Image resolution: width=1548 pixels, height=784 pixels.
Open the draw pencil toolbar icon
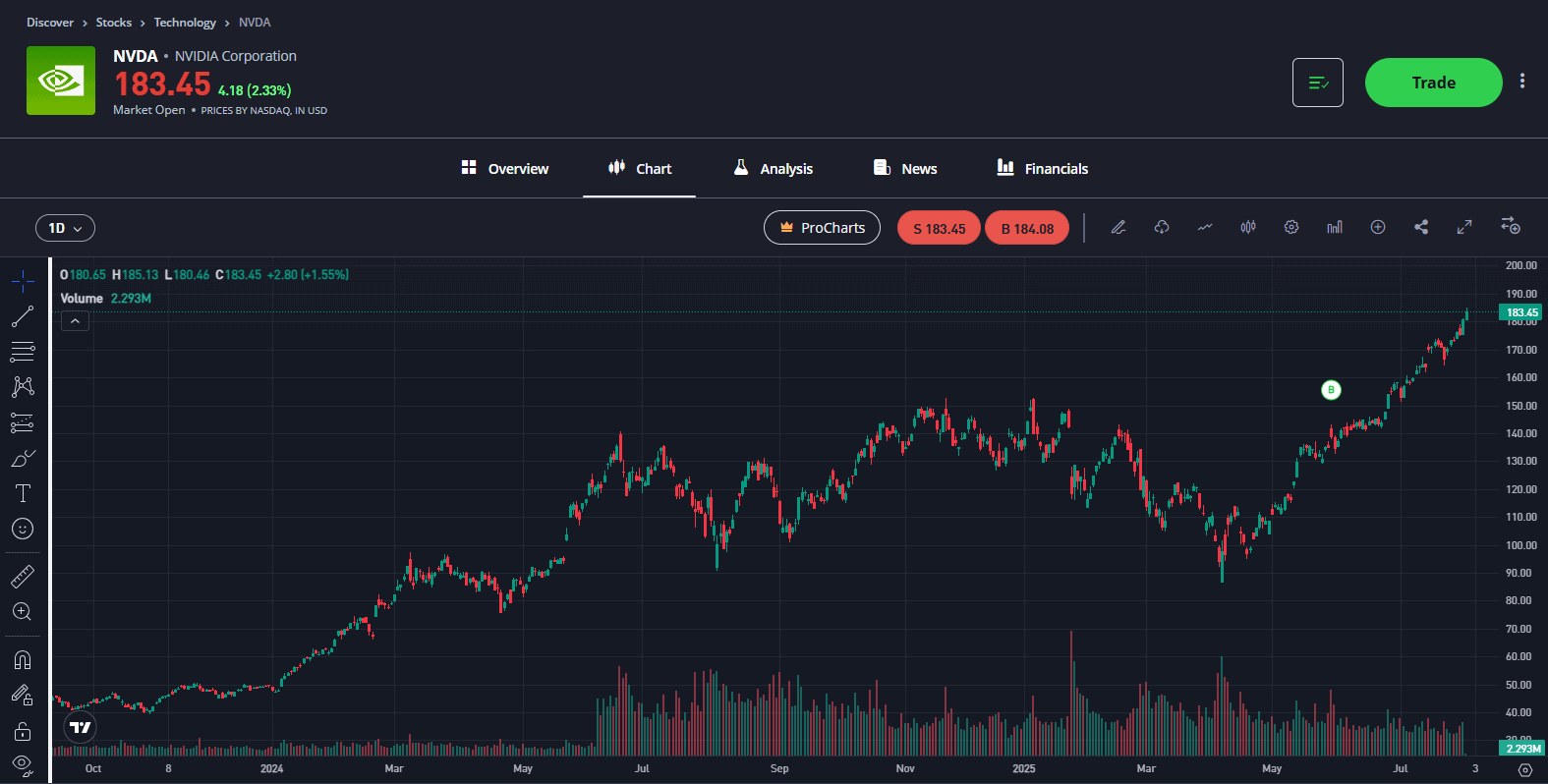pos(1118,227)
